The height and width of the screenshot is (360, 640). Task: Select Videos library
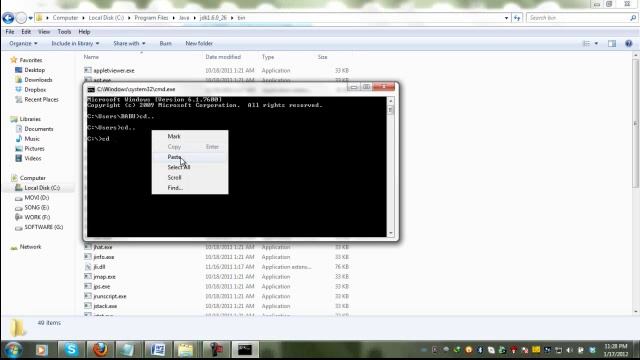[33, 158]
